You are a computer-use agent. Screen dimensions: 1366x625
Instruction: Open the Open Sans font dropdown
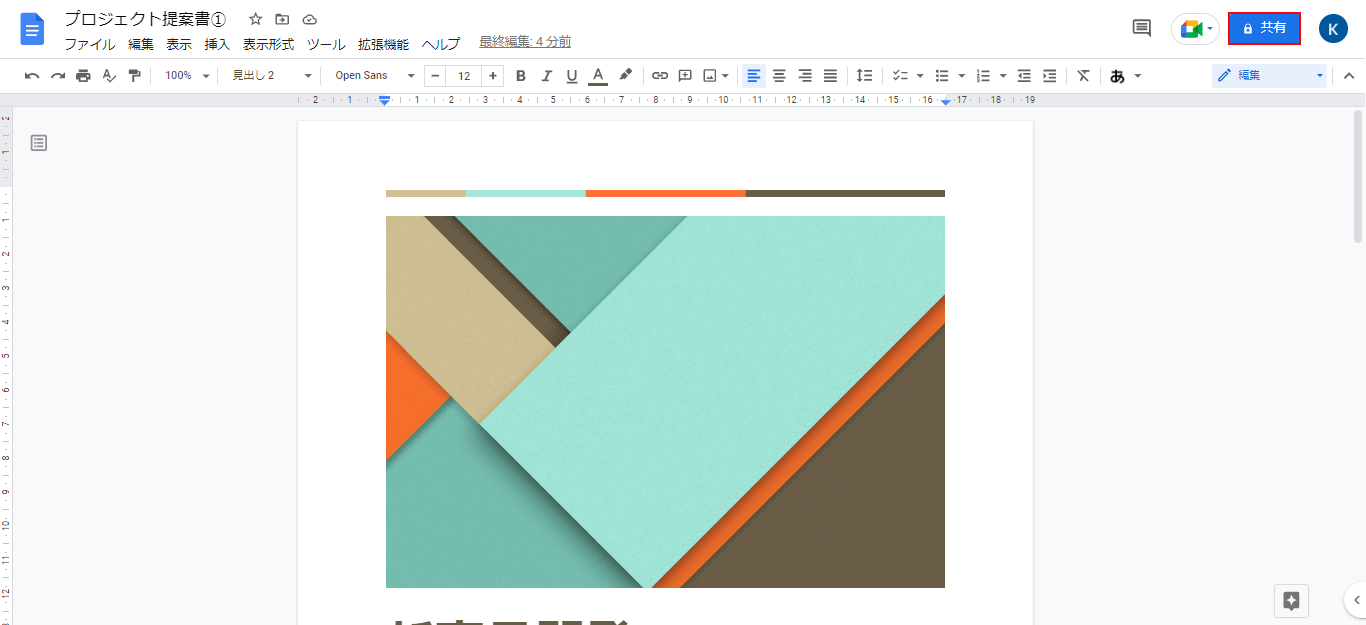pyautogui.click(x=374, y=75)
